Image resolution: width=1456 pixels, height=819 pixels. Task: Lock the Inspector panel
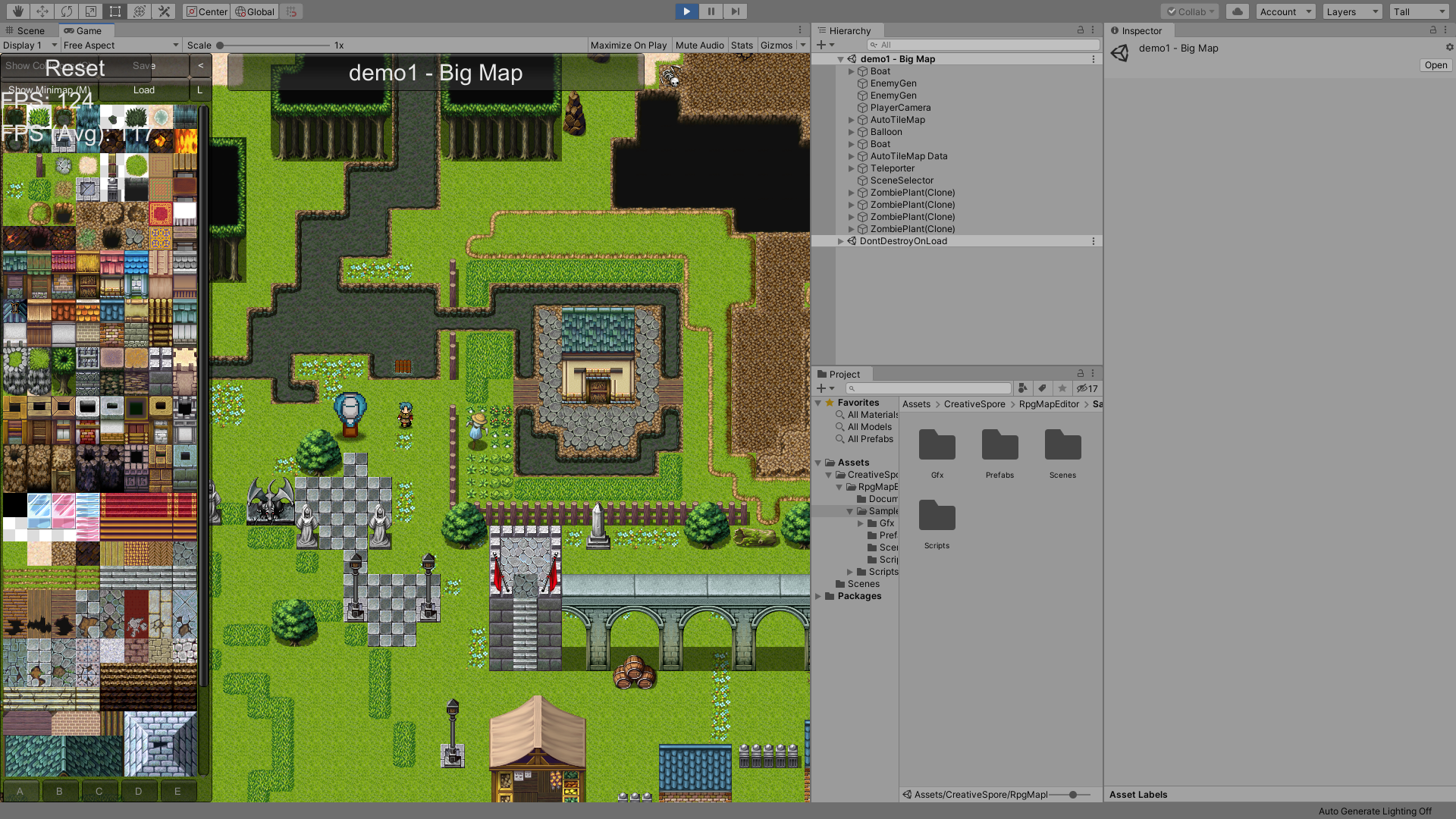1433,30
